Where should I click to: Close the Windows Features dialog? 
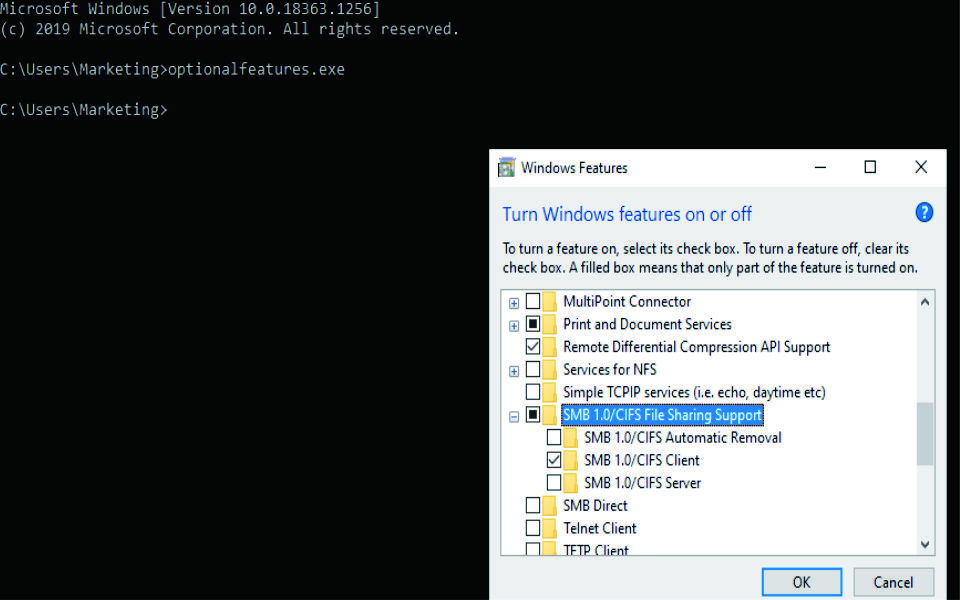click(x=921, y=167)
